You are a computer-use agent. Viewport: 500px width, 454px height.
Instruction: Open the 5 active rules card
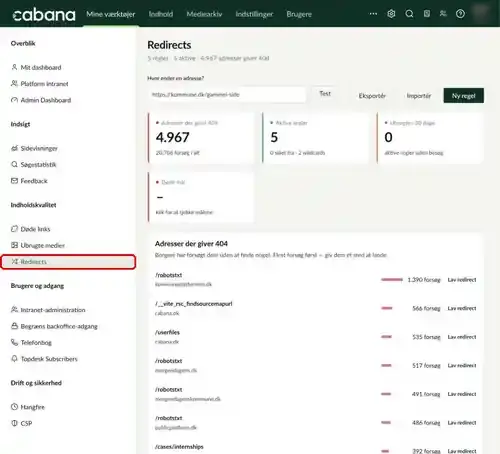(x=315, y=138)
